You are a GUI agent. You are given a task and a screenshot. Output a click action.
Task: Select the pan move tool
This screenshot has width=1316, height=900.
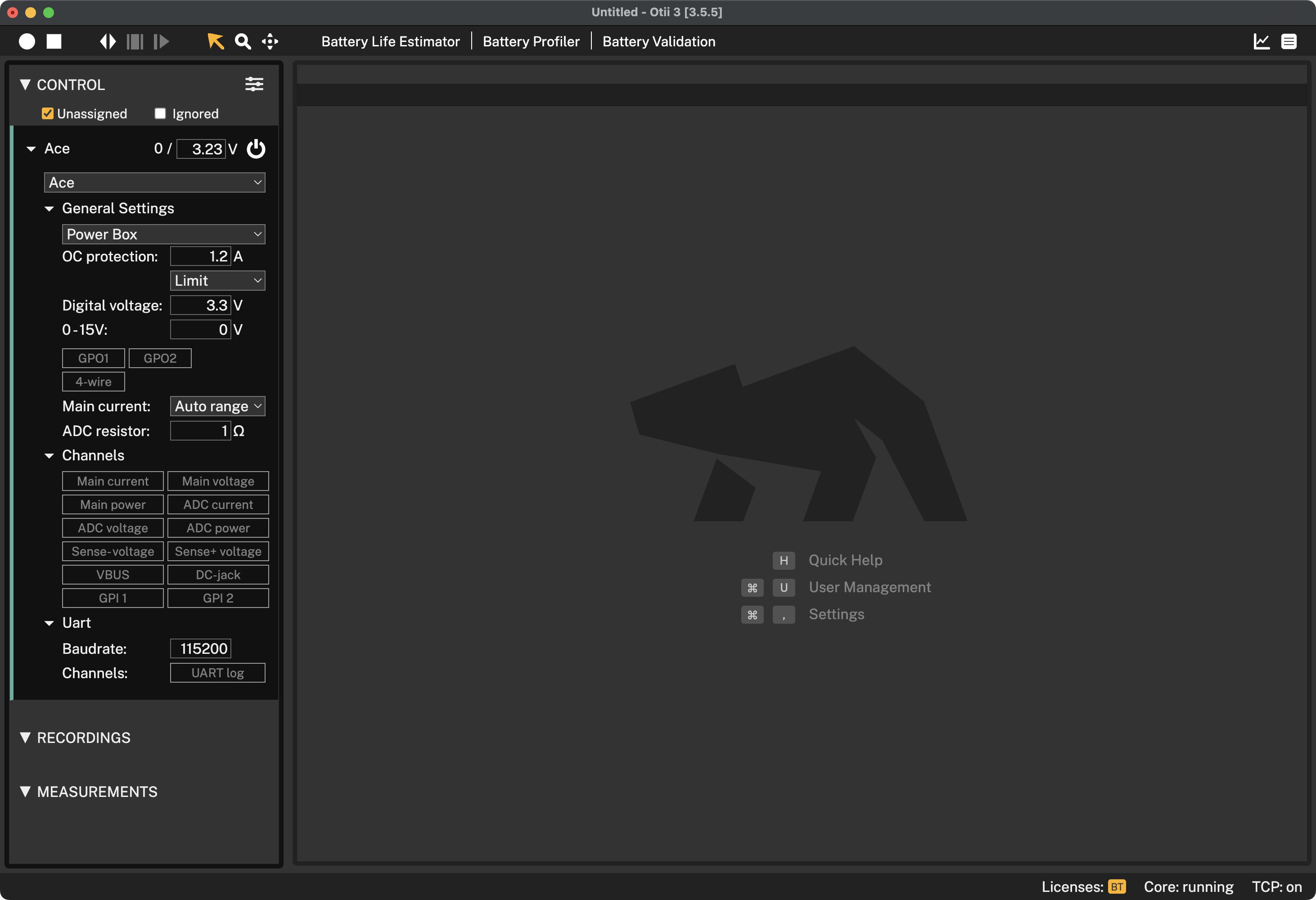(270, 41)
